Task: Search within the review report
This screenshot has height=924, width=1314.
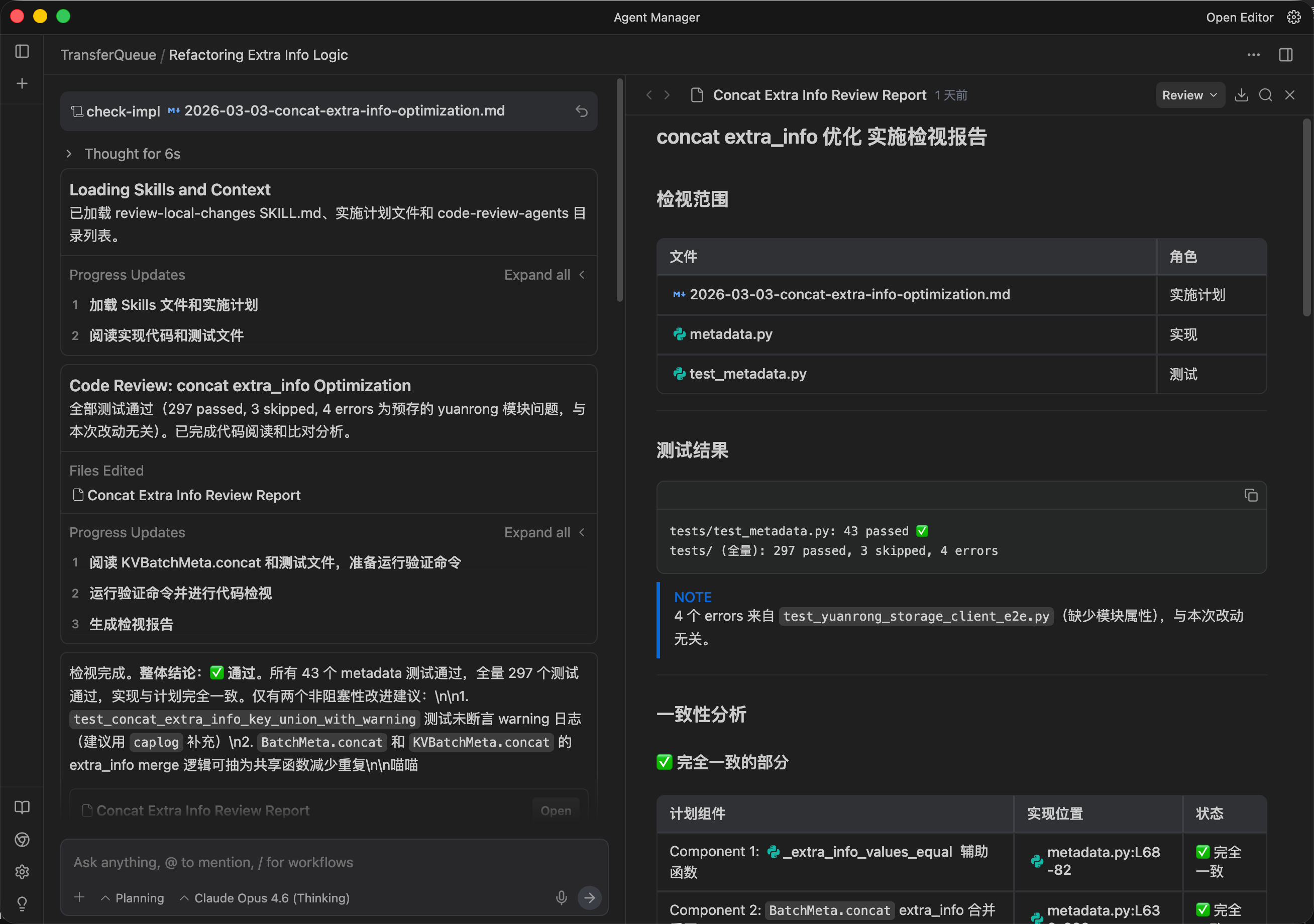Action: (1265, 95)
